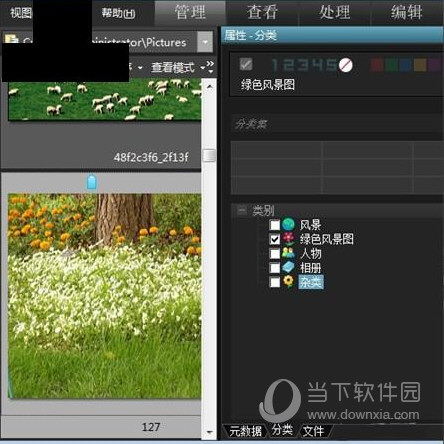
Task: Click the blue tag icon above flower thumbnail
Action: pyautogui.click(x=92, y=182)
